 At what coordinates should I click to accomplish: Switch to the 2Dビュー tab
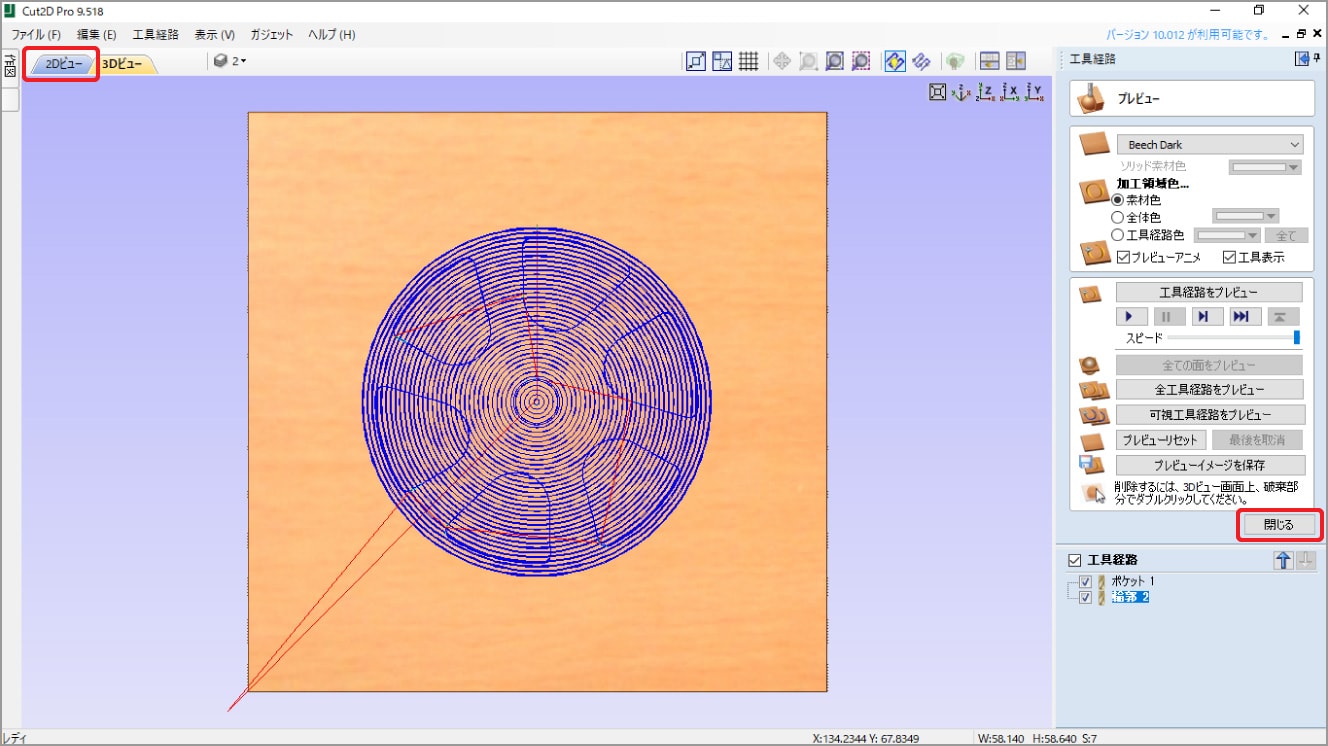[x=62, y=64]
